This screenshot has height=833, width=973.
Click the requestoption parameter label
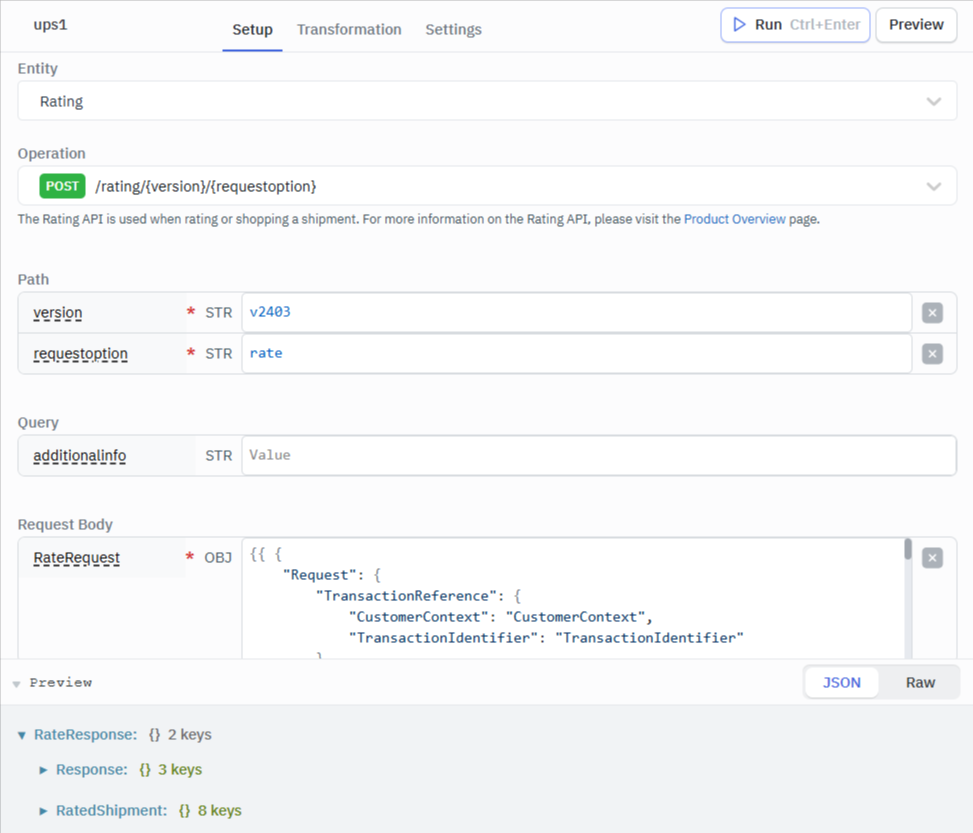pyautogui.click(x=81, y=354)
